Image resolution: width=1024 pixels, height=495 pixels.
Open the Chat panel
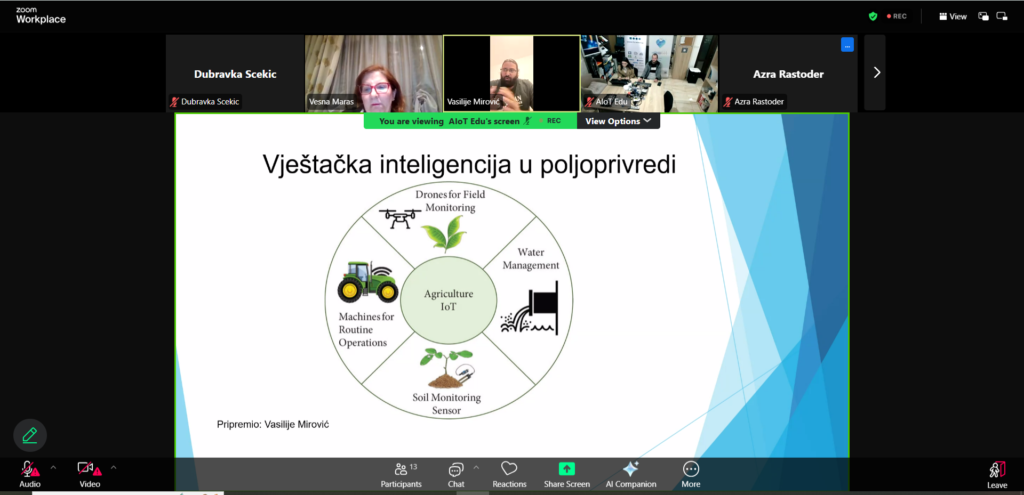pos(456,473)
